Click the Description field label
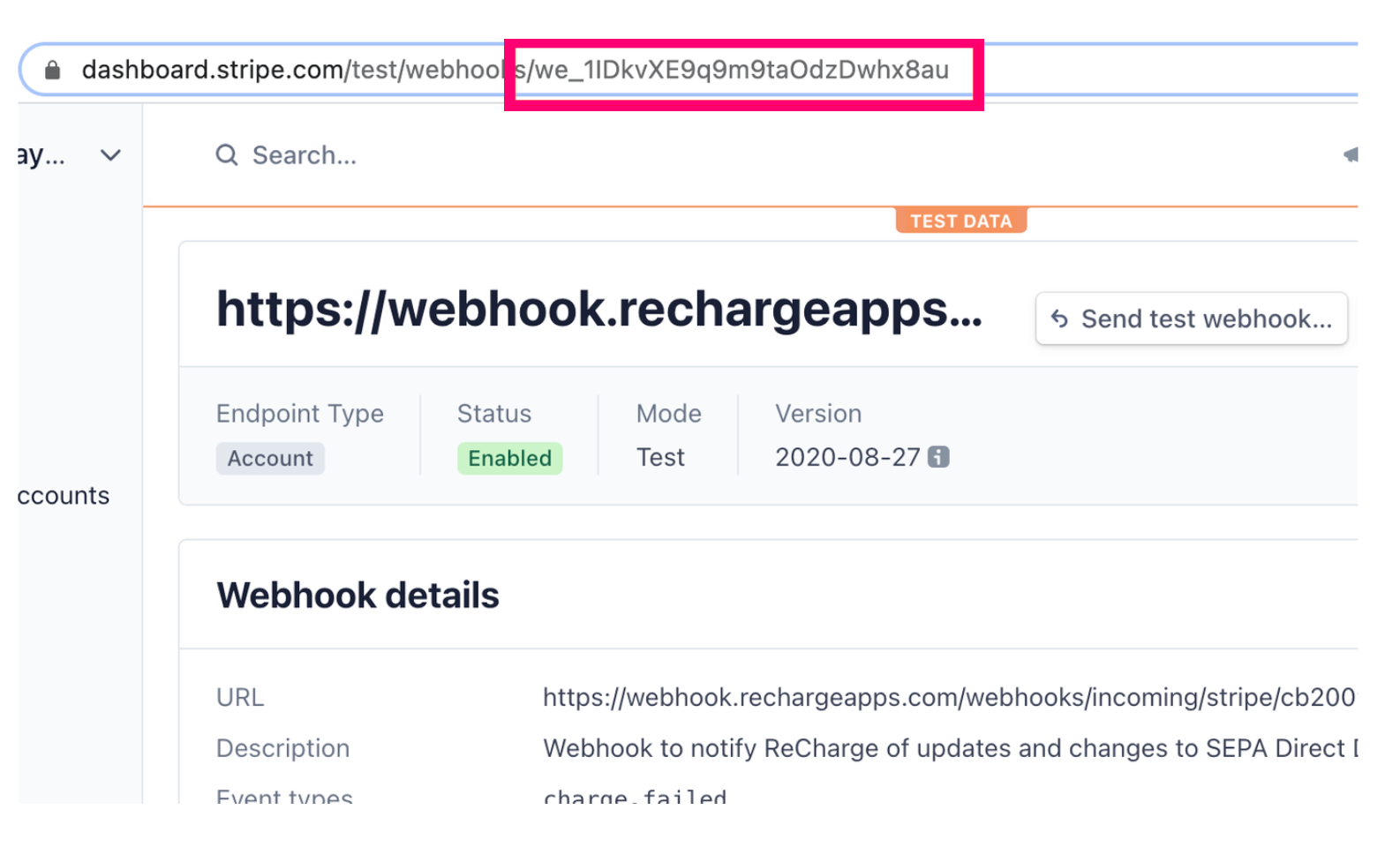The image size is (1400, 847). pos(283,748)
